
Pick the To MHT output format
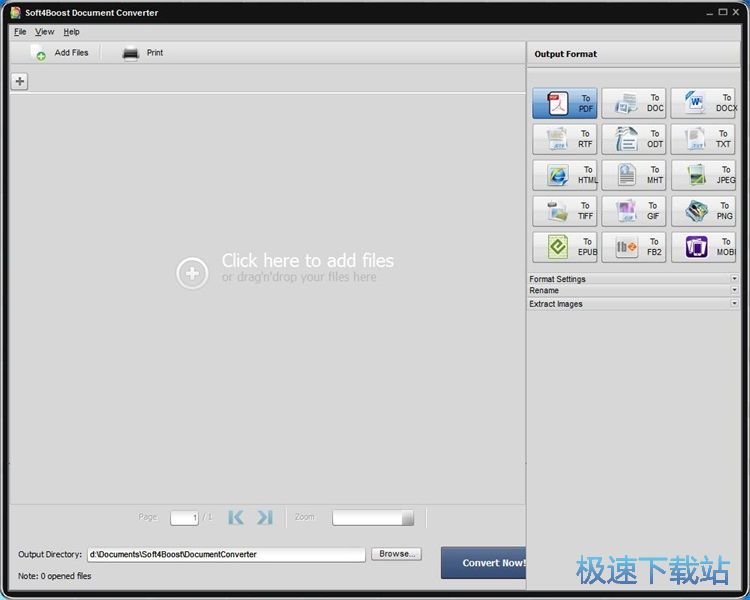point(634,175)
